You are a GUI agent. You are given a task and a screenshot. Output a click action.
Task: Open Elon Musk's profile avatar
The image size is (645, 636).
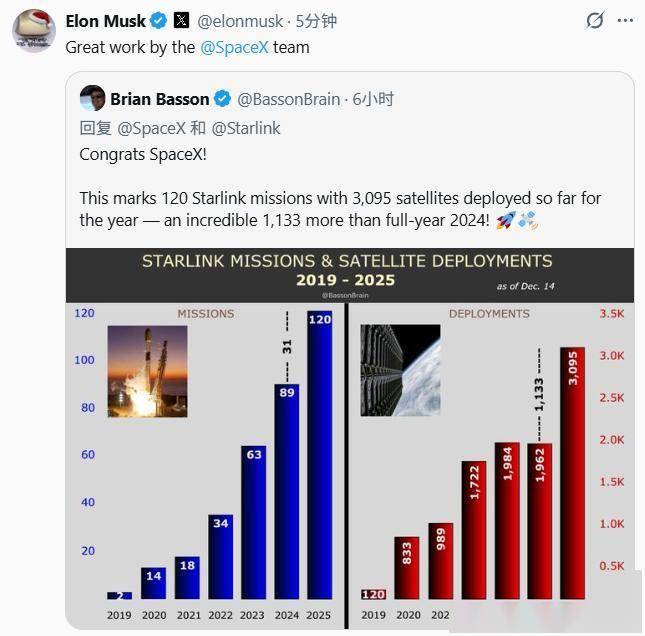click(33, 31)
